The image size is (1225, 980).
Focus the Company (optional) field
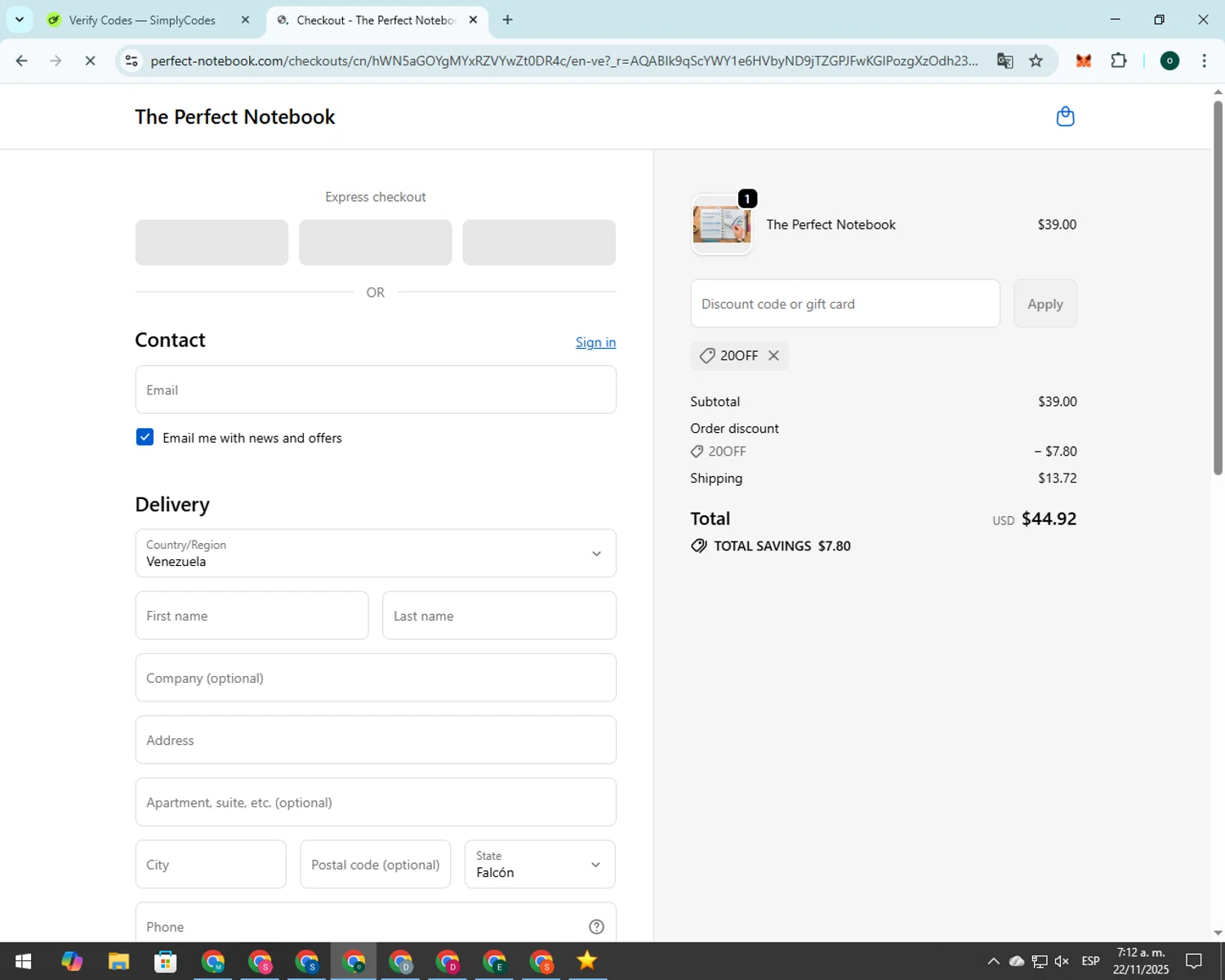point(376,677)
